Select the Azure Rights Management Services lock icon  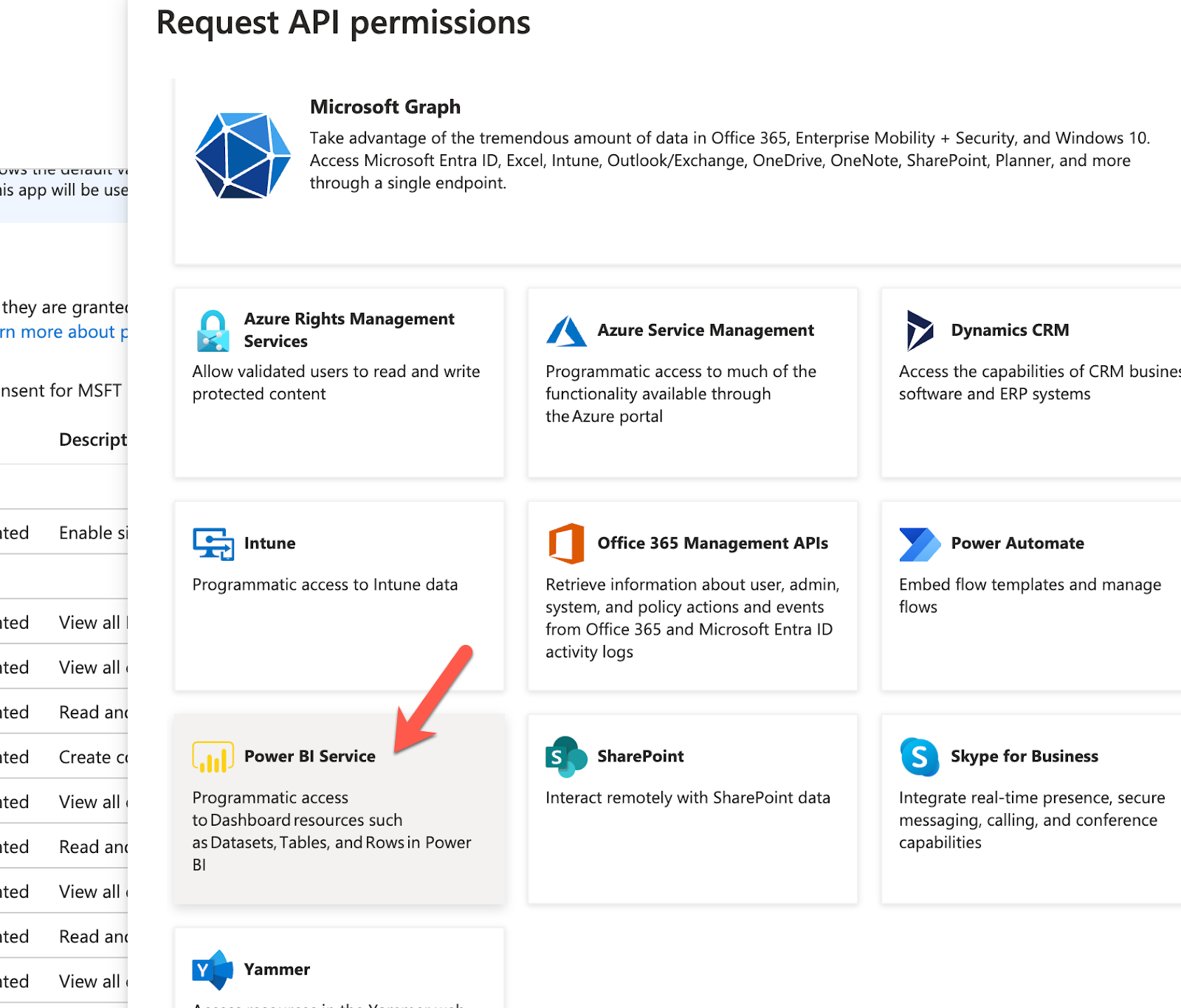tap(213, 331)
